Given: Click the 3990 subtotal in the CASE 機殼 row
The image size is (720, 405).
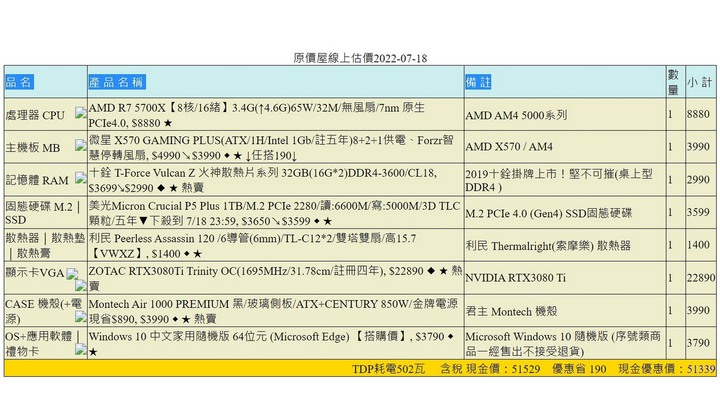Looking at the screenshot, I should tap(698, 310).
